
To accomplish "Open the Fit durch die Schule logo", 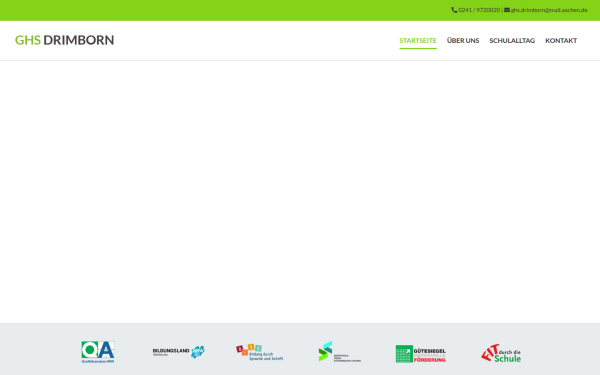I will (501, 353).
